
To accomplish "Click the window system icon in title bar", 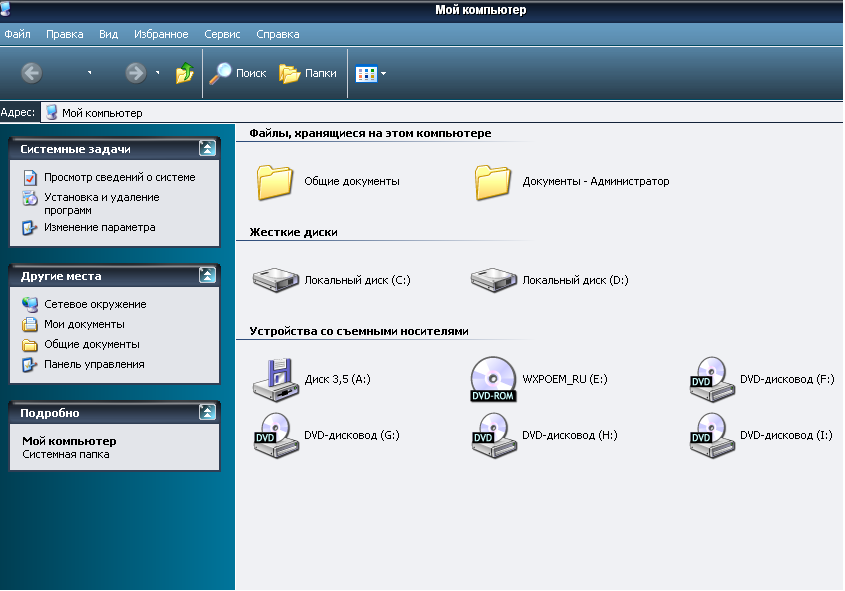I will pyautogui.click(x=5, y=9).
